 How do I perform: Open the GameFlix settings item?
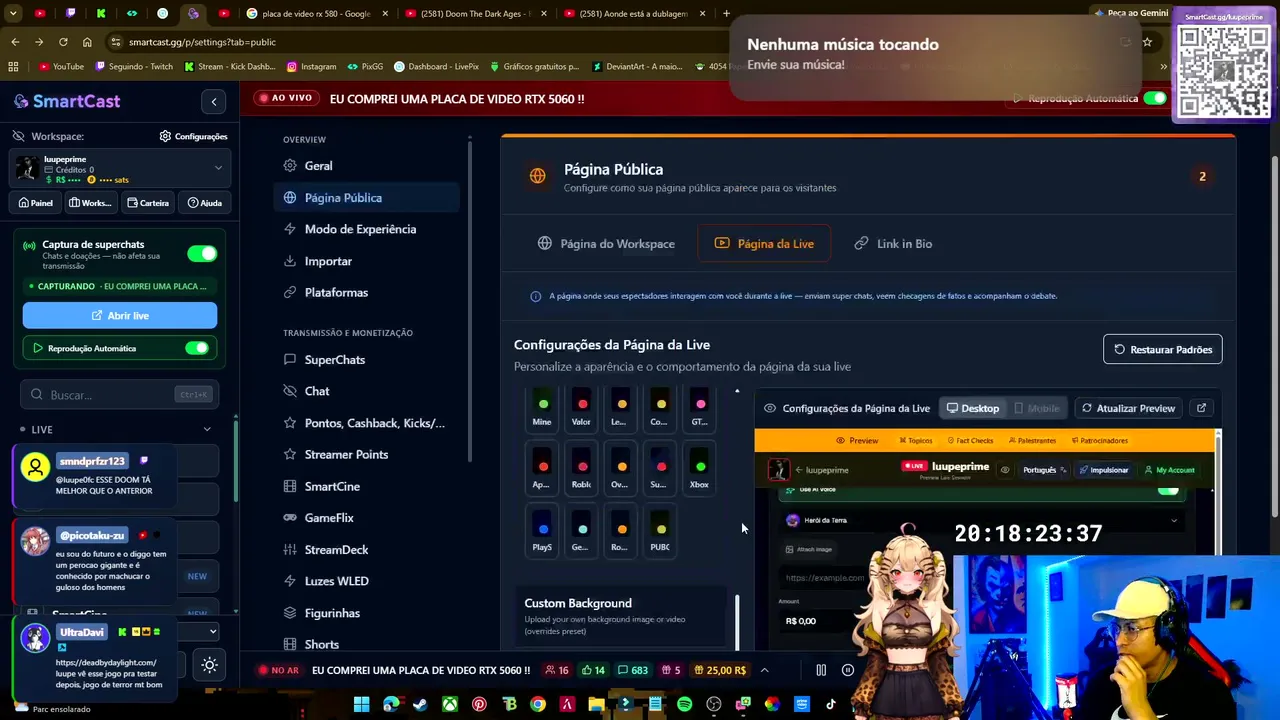click(366, 518)
